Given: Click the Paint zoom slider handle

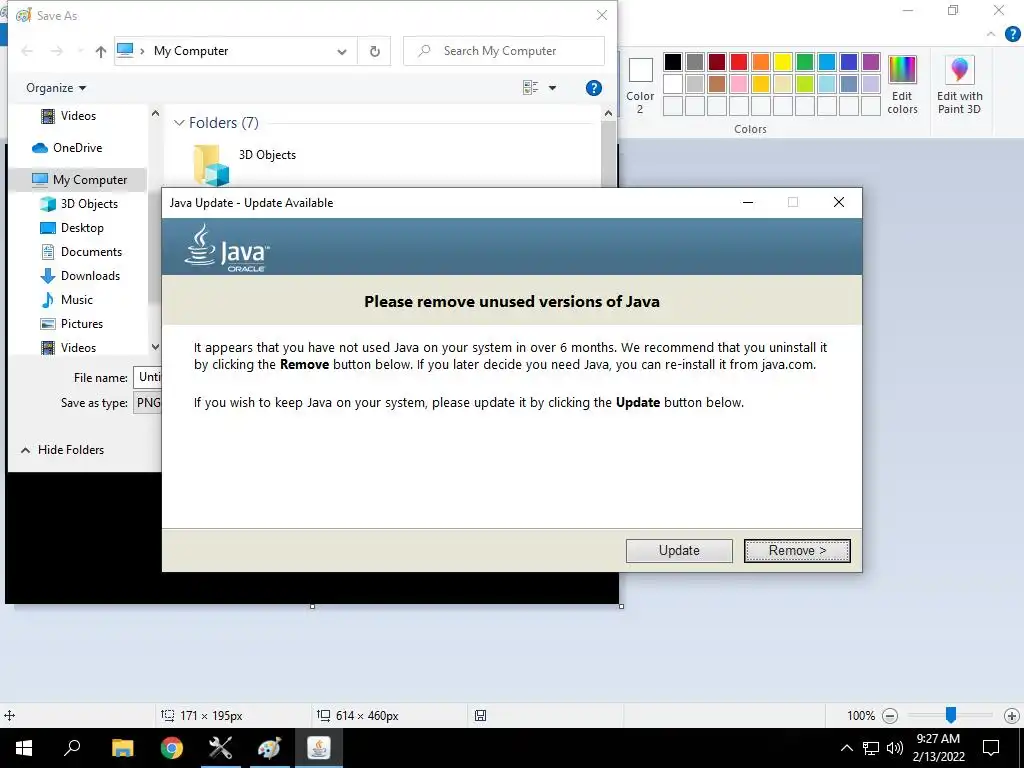Looking at the screenshot, I should (x=951, y=715).
